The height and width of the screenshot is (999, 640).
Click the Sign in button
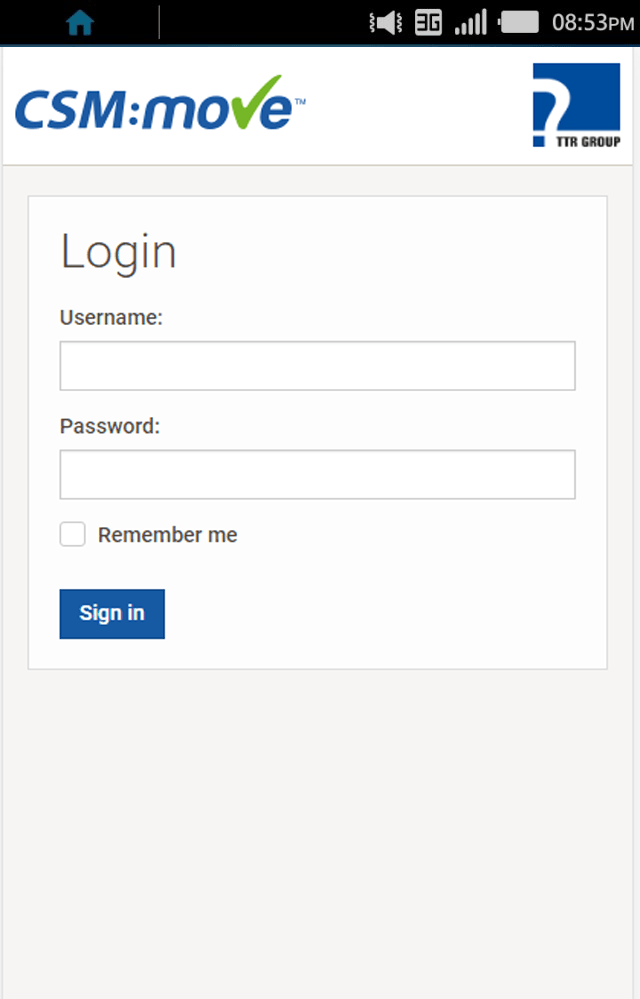point(112,614)
